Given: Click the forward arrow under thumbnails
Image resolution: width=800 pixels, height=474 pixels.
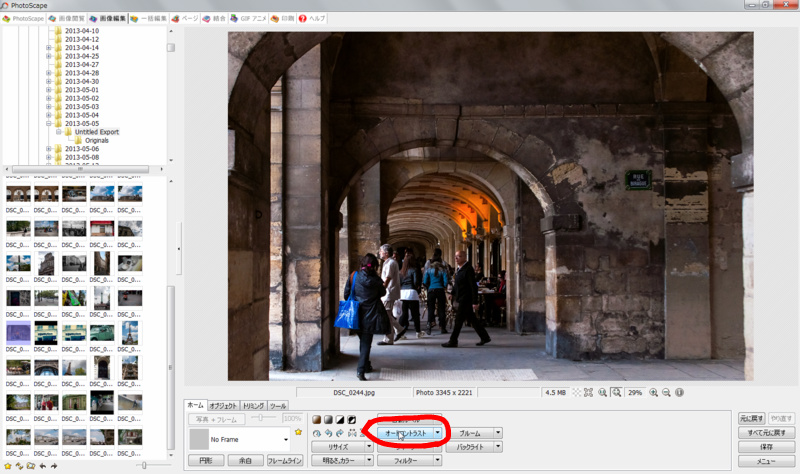Looking at the screenshot, I should point(54,466).
